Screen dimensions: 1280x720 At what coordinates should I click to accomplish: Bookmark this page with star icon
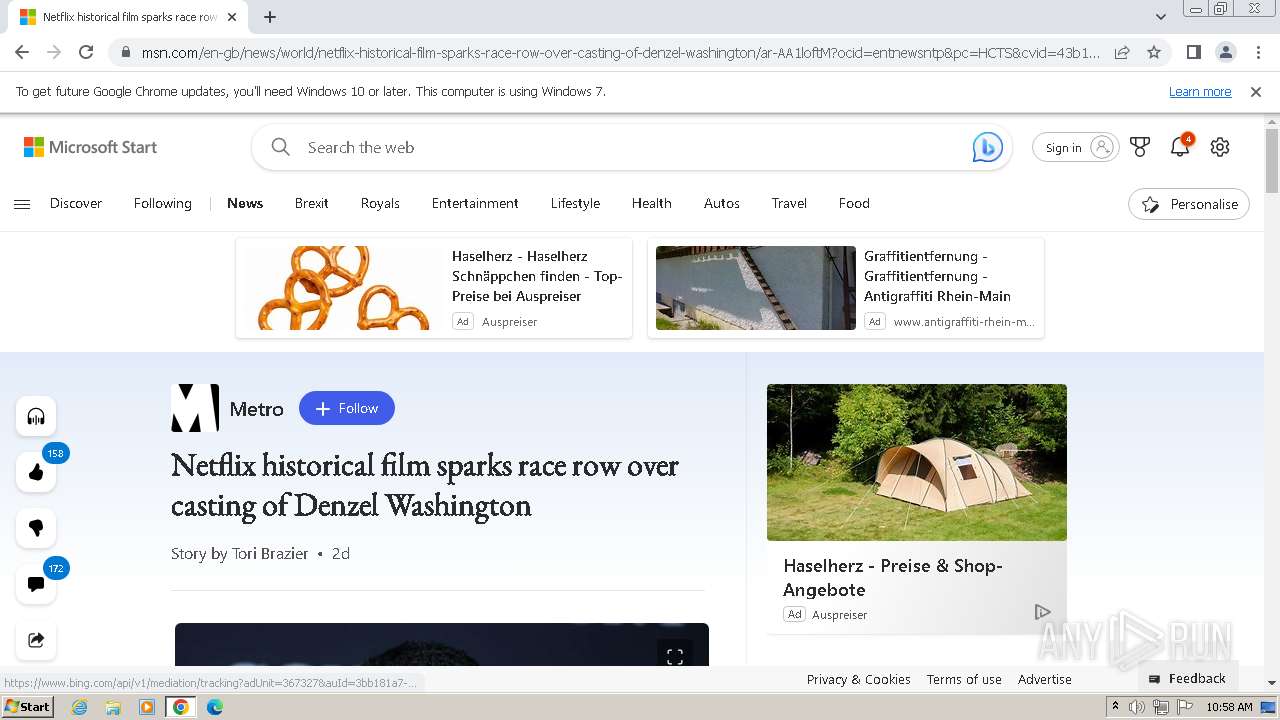[1154, 52]
